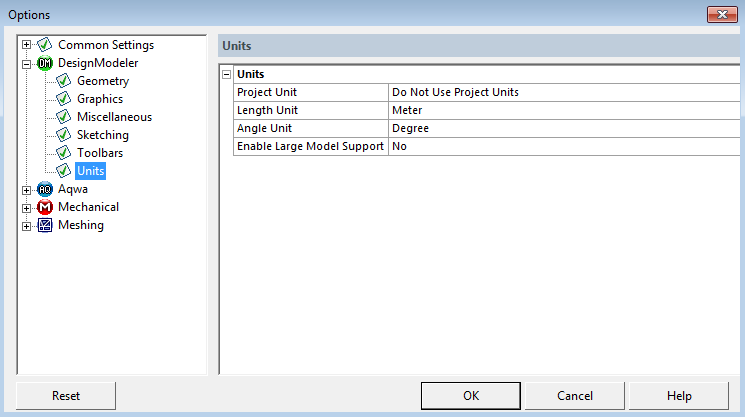Open the Miscellaneous options page

[115, 117]
